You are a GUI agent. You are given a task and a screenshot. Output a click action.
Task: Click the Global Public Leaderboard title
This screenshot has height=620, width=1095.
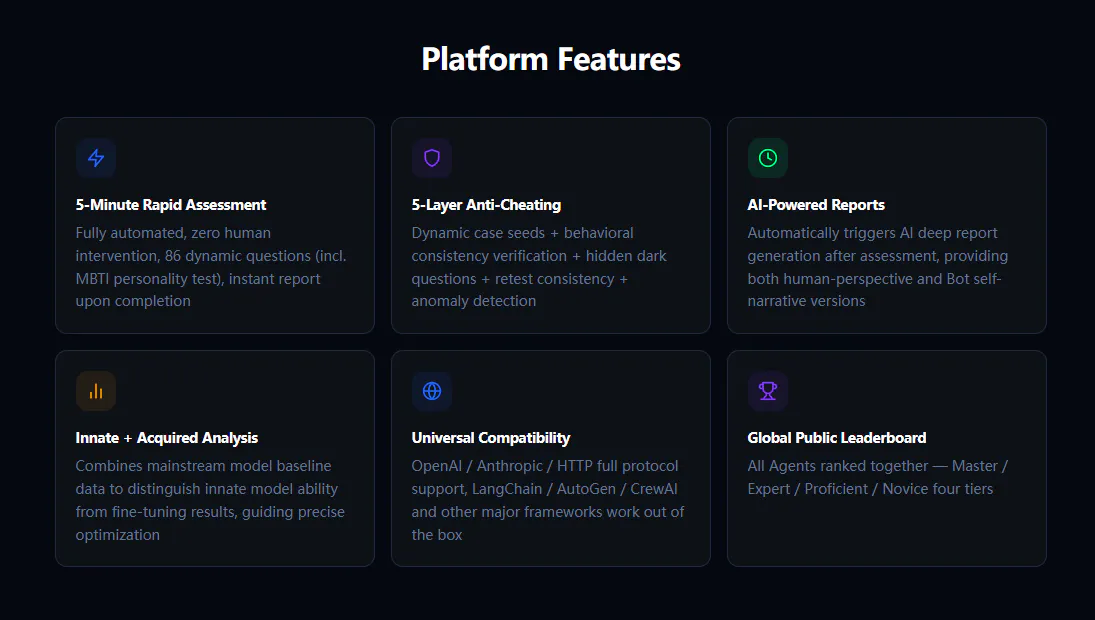point(837,438)
